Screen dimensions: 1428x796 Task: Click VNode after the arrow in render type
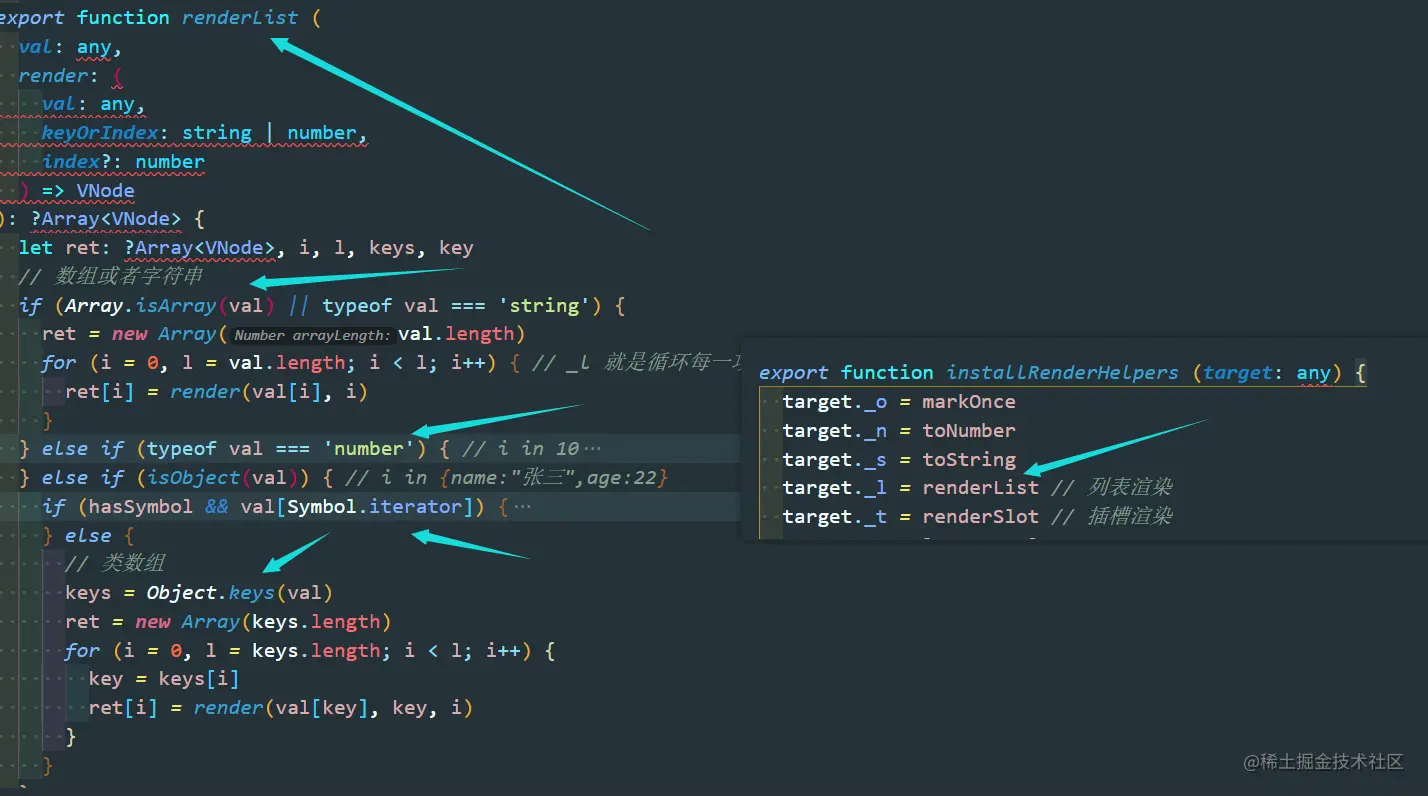(x=105, y=191)
